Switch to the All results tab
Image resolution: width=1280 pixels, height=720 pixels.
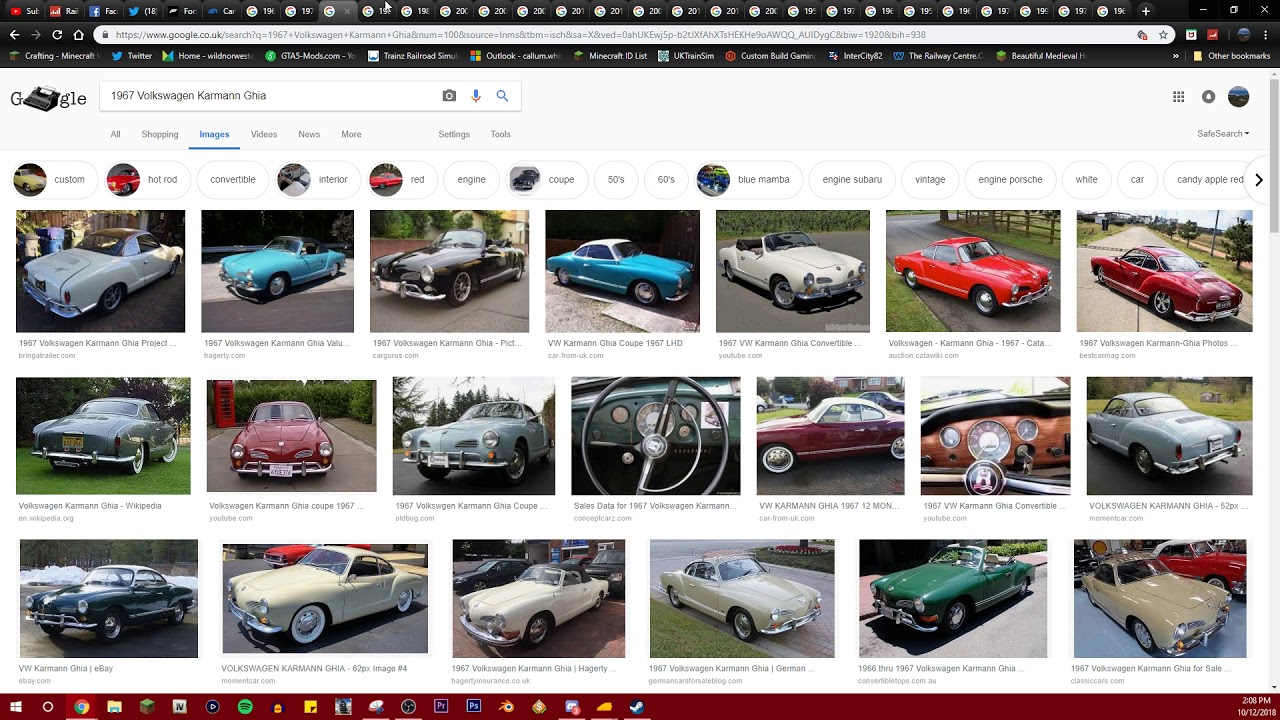(x=115, y=134)
